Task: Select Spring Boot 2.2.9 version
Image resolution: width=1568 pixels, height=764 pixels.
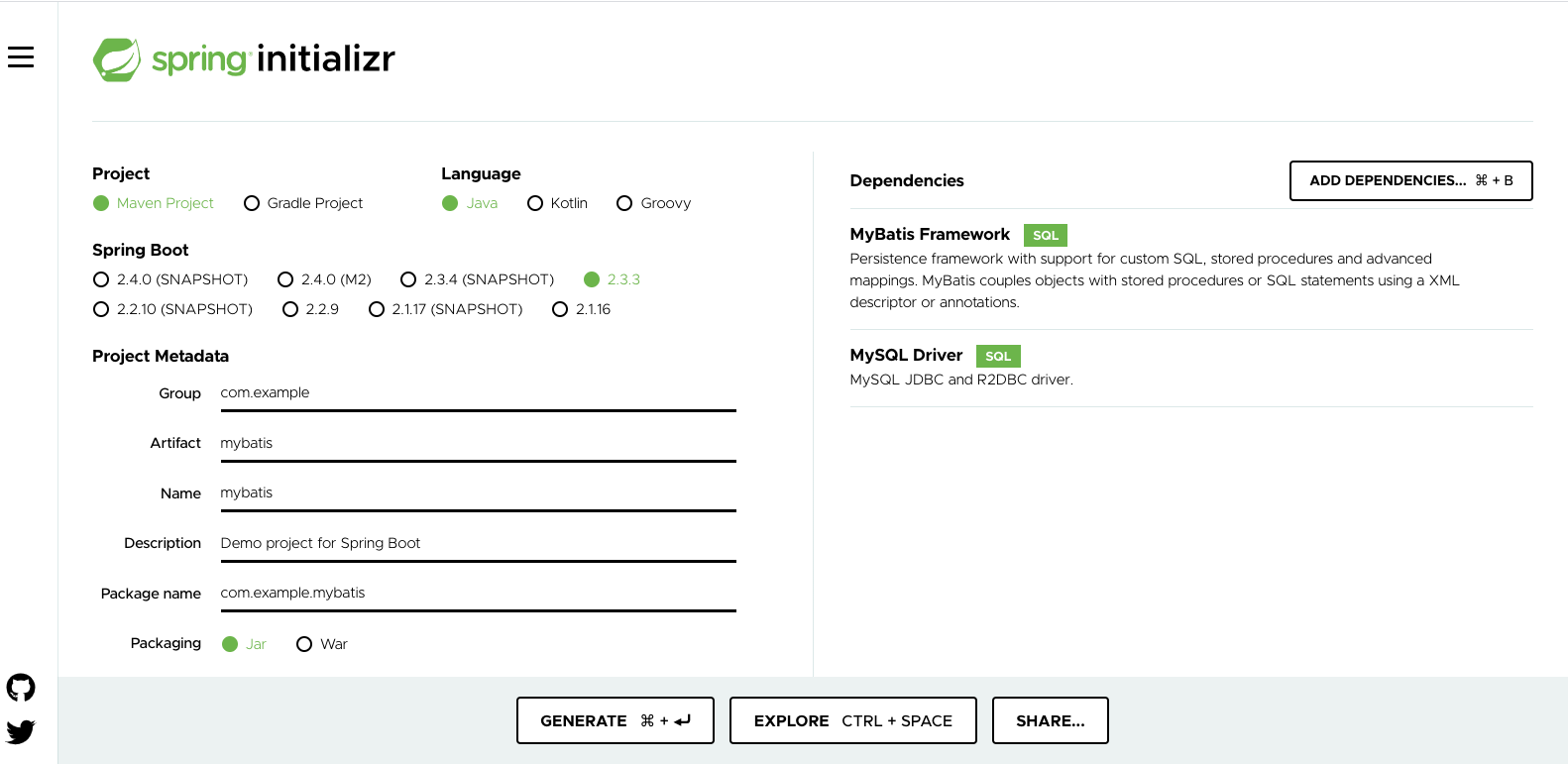Action: click(290, 309)
